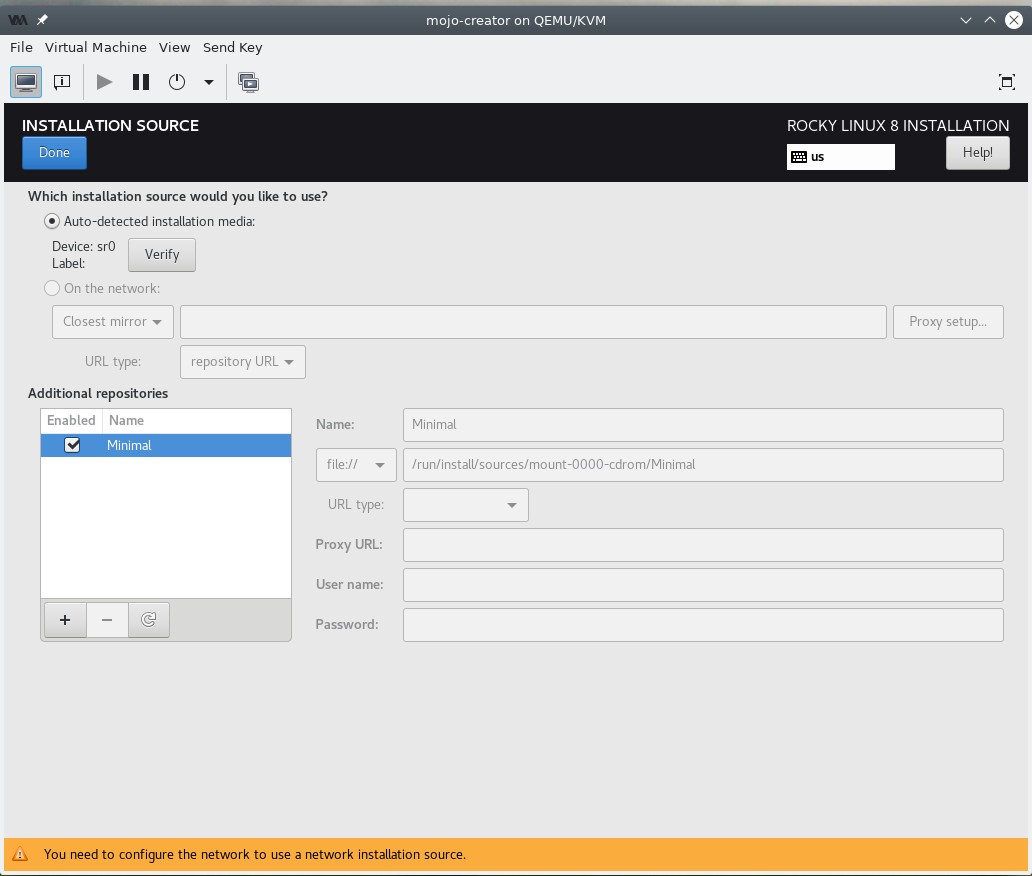Click the blue Done button
Viewport: 1032px width, 876px height.
point(54,153)
